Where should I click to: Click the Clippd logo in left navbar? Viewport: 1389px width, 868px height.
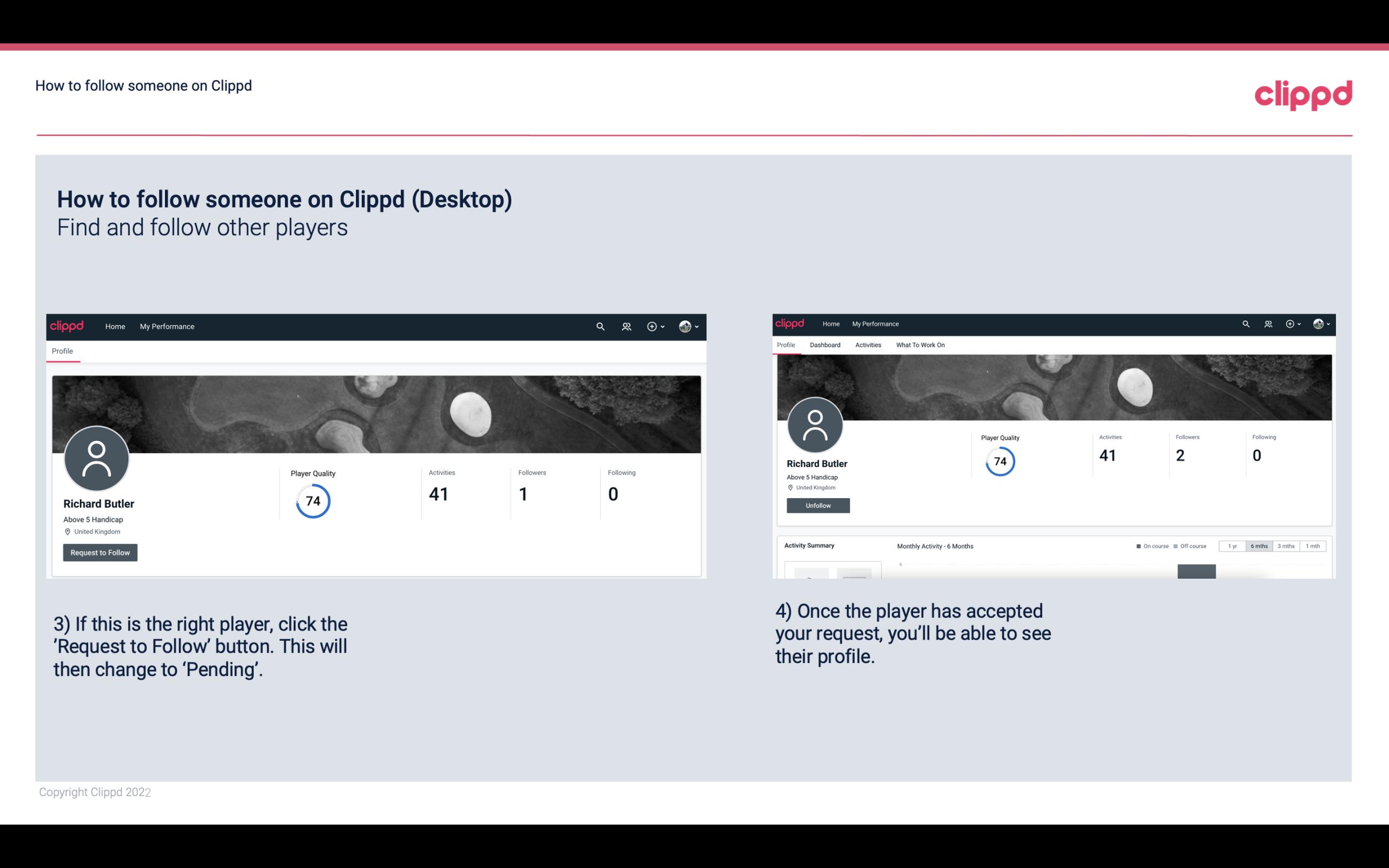click(67, 326)
